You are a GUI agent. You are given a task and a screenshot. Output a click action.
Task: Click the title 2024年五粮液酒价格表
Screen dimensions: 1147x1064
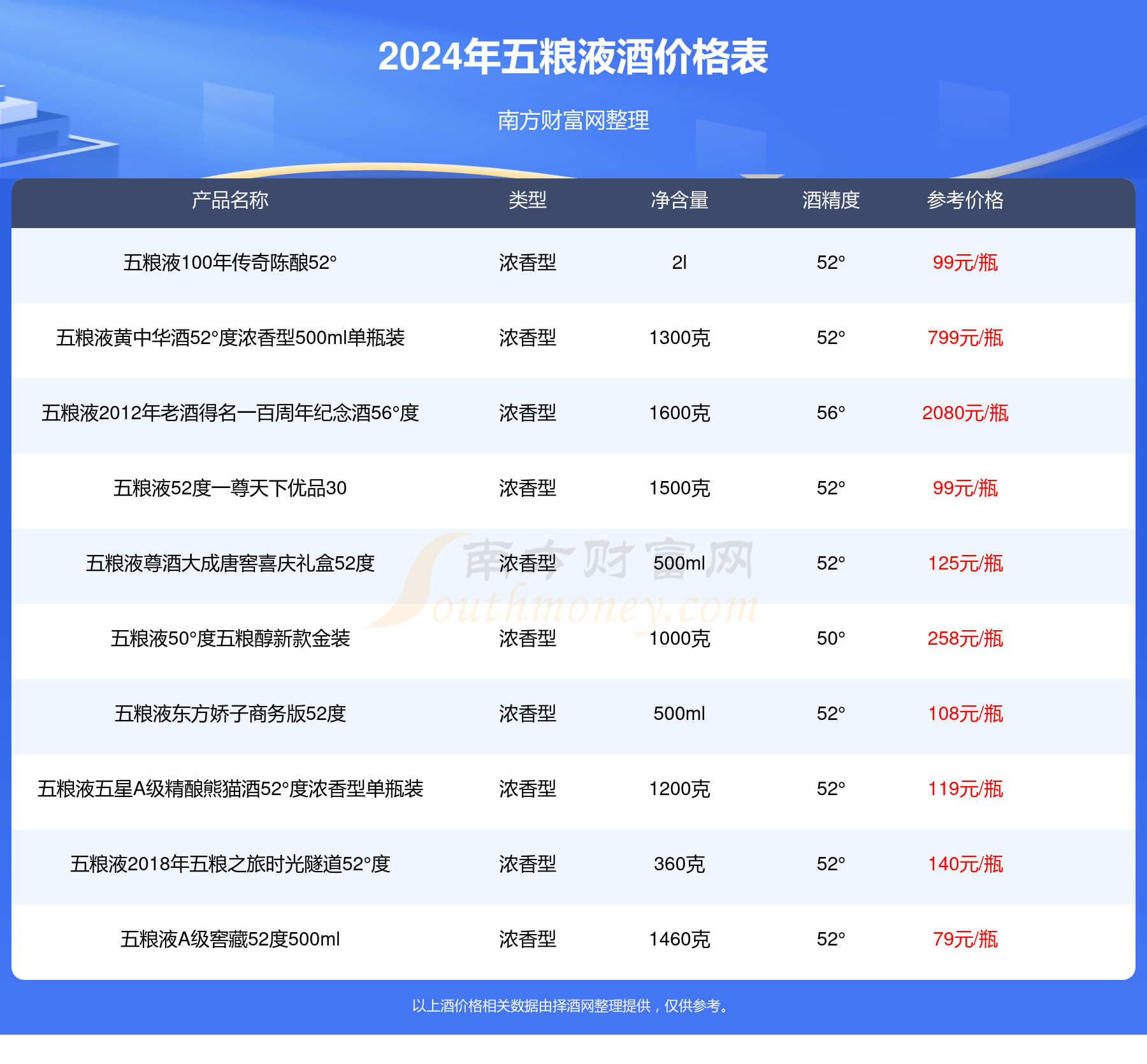click(573, 57)
